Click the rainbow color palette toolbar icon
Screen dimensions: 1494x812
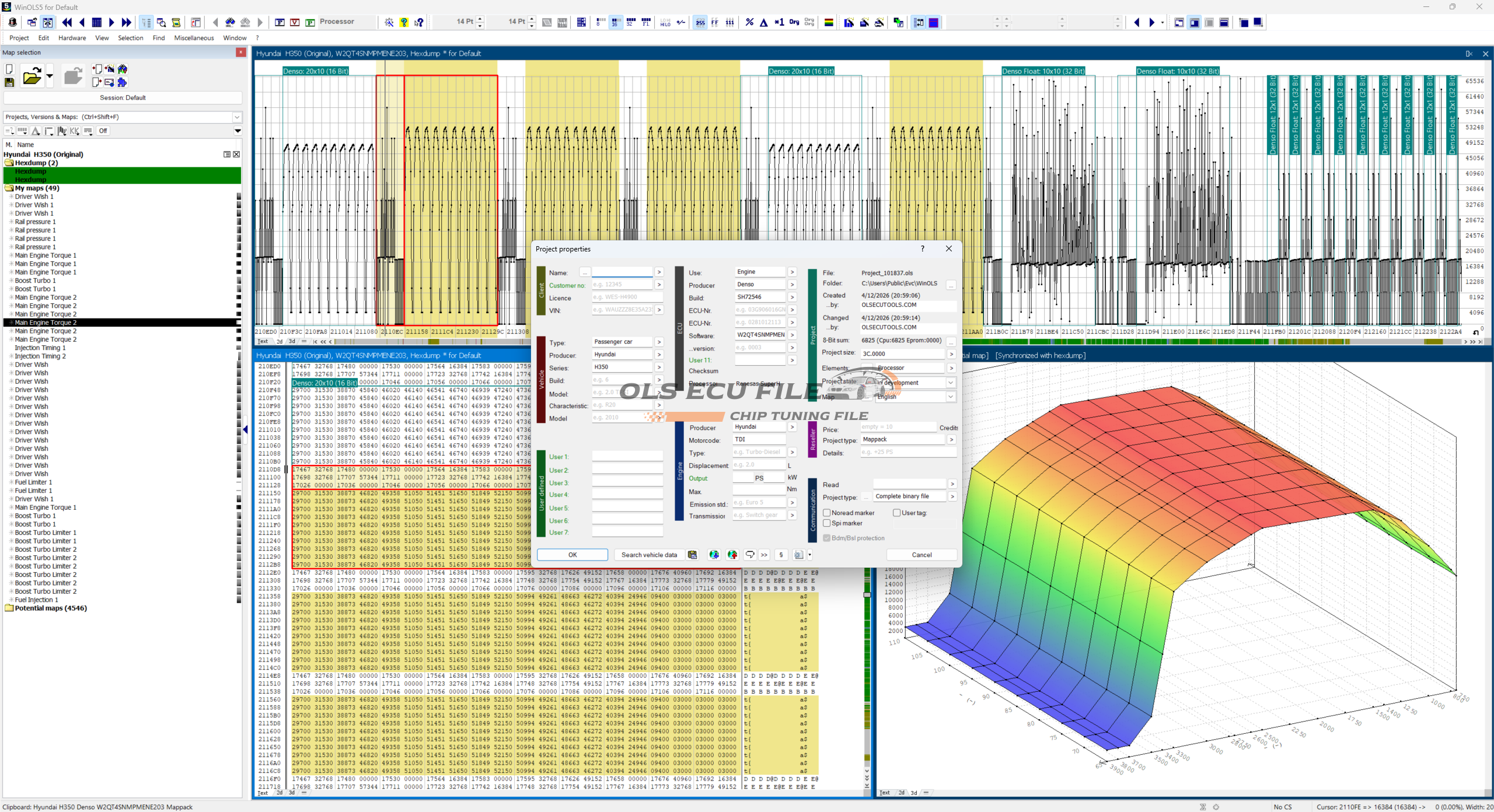point(828,22)
